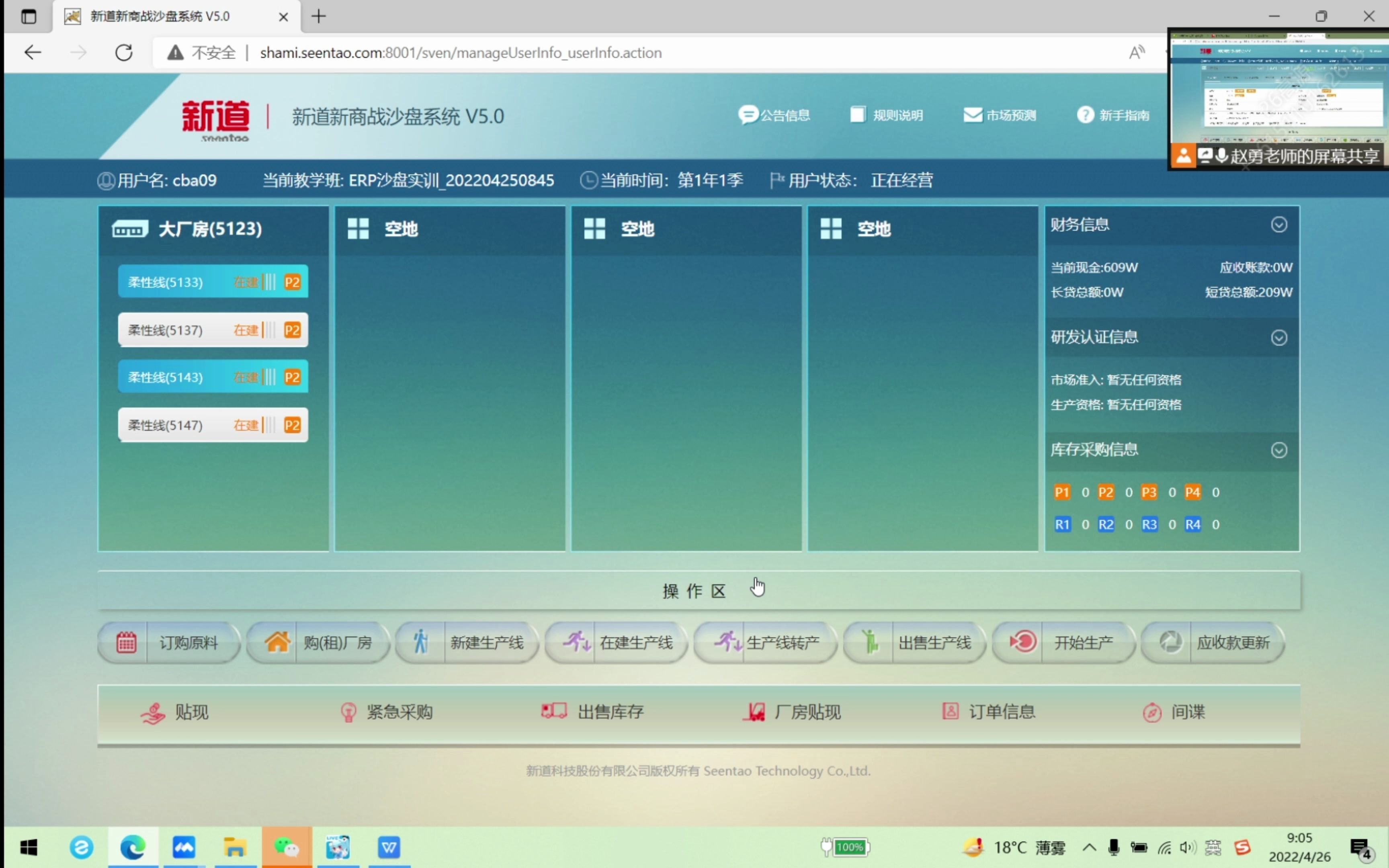Click the R4 raw material badge

[x=1193, y=524]
